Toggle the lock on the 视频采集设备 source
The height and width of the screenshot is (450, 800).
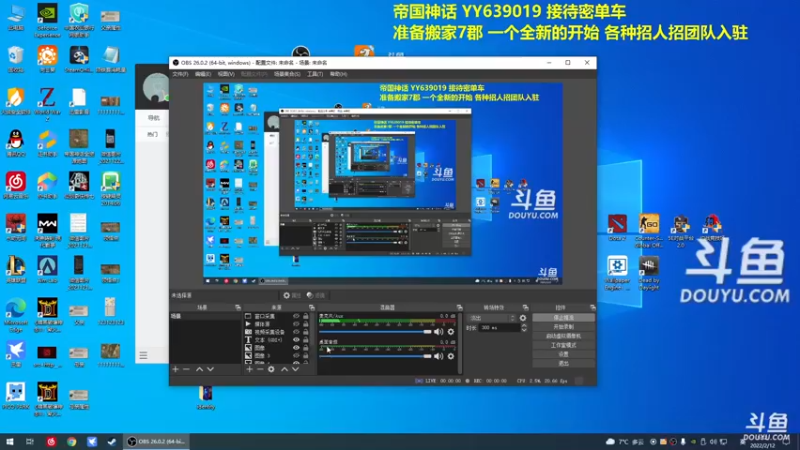(x=306, y=332)
